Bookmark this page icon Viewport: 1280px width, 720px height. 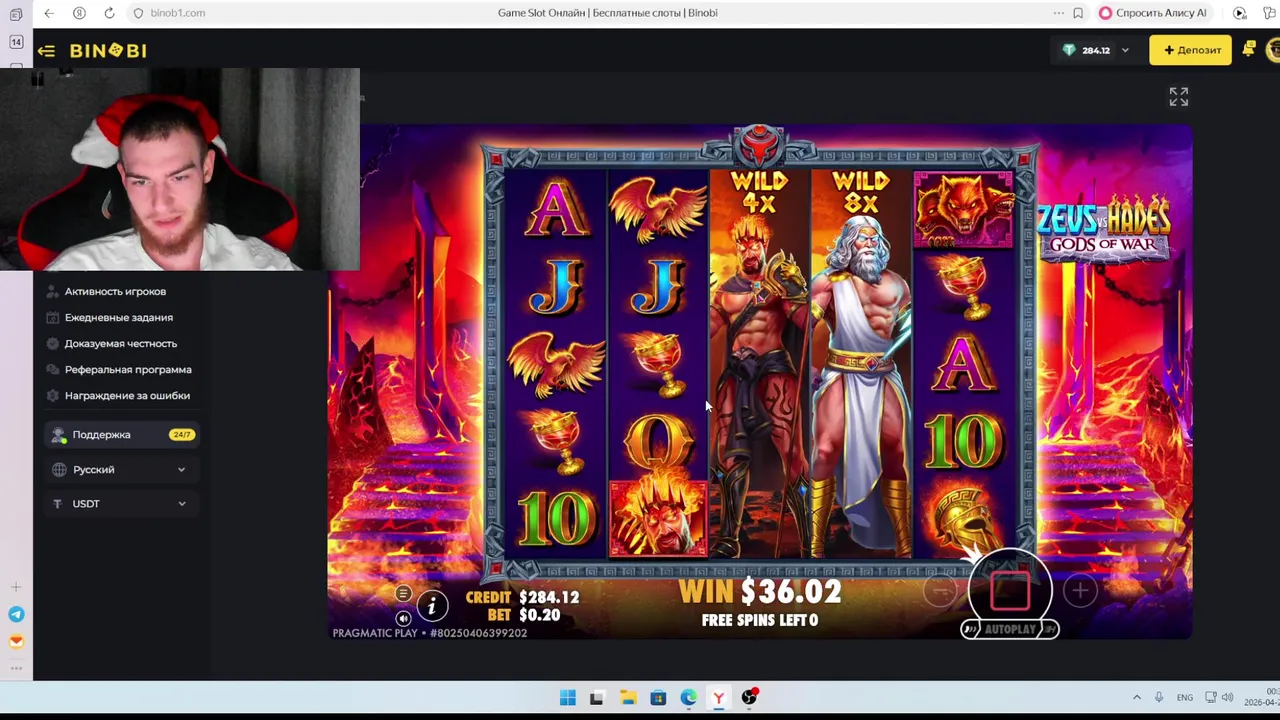pos(1078,13)
